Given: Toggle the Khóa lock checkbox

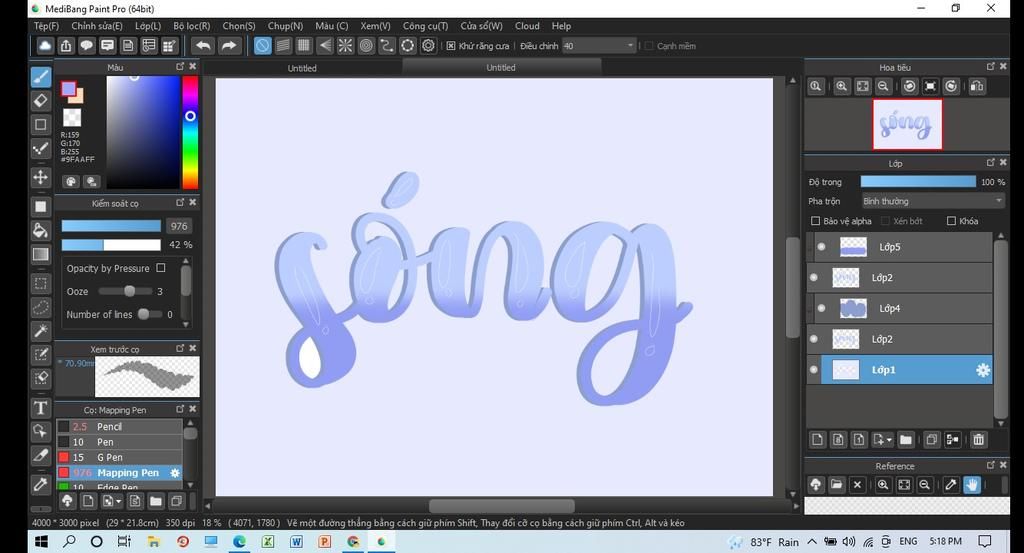Looking at the screenshot, I should [951, 221].
